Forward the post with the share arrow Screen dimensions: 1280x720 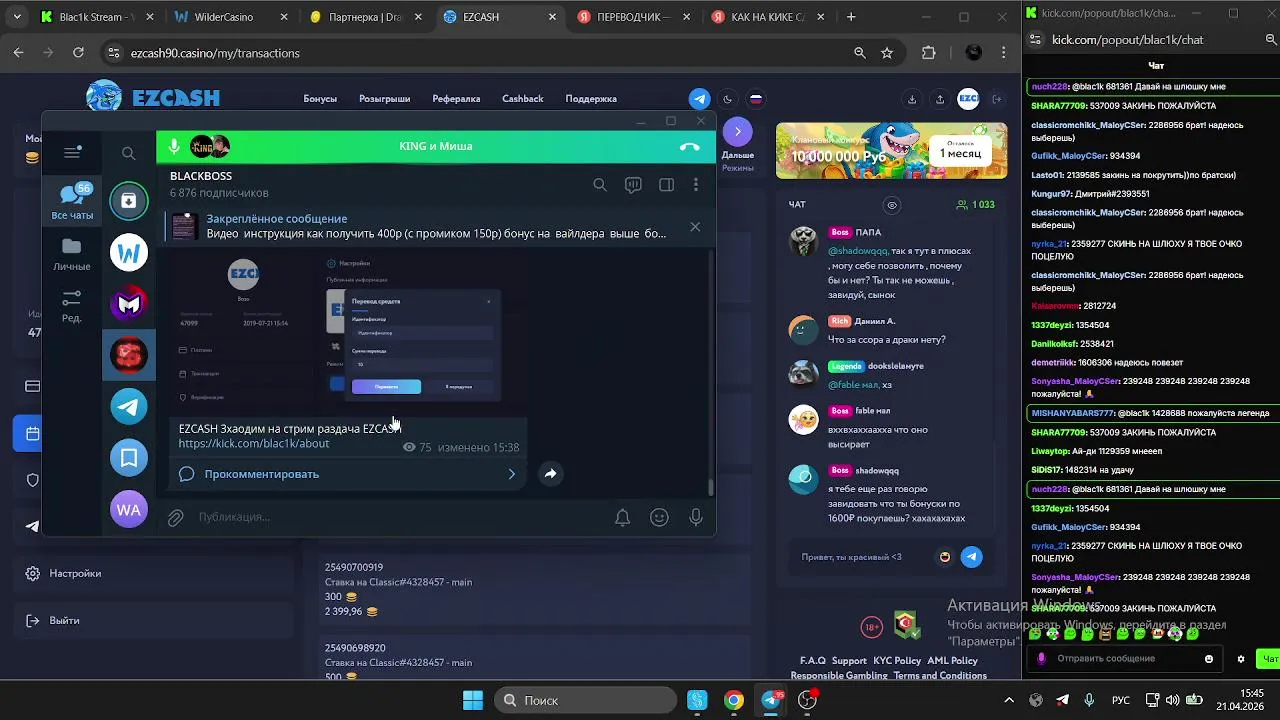click(550, 474)
